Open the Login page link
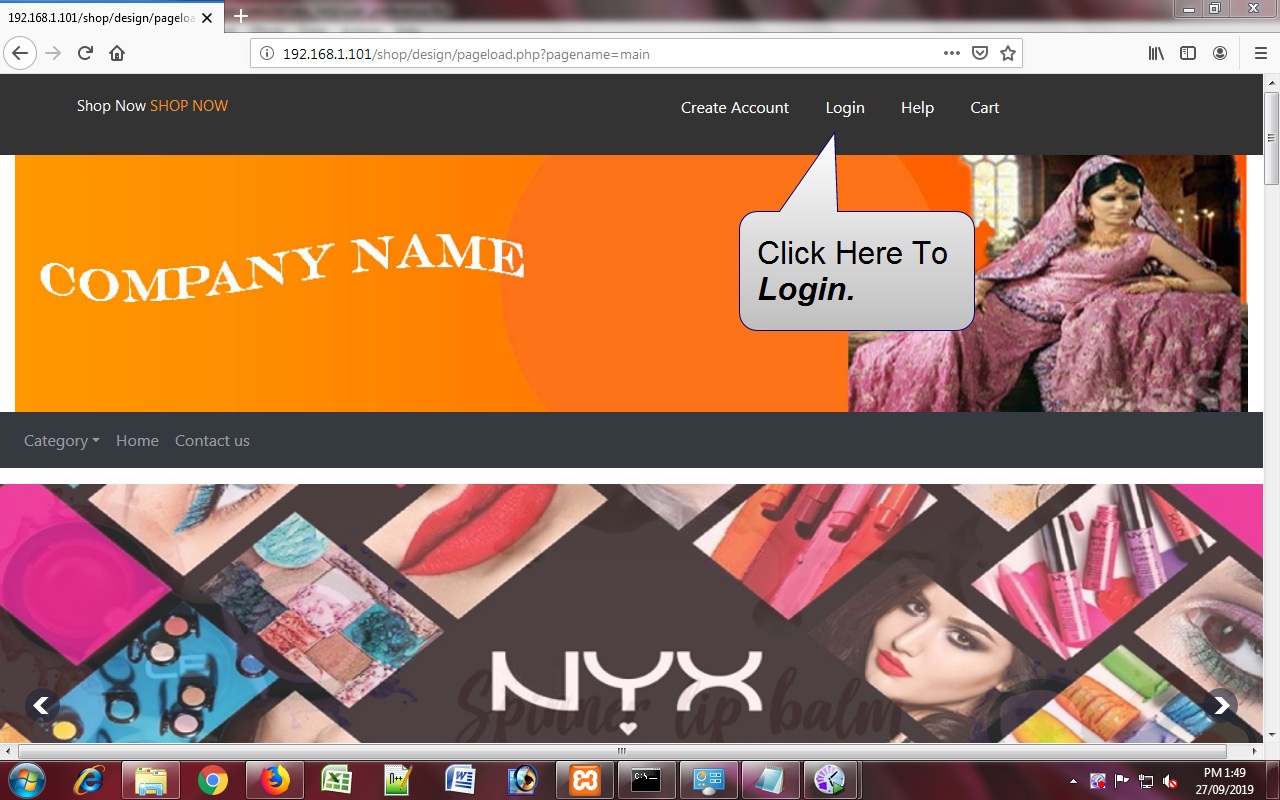The image size is (1280, 800). pos(844,108)
